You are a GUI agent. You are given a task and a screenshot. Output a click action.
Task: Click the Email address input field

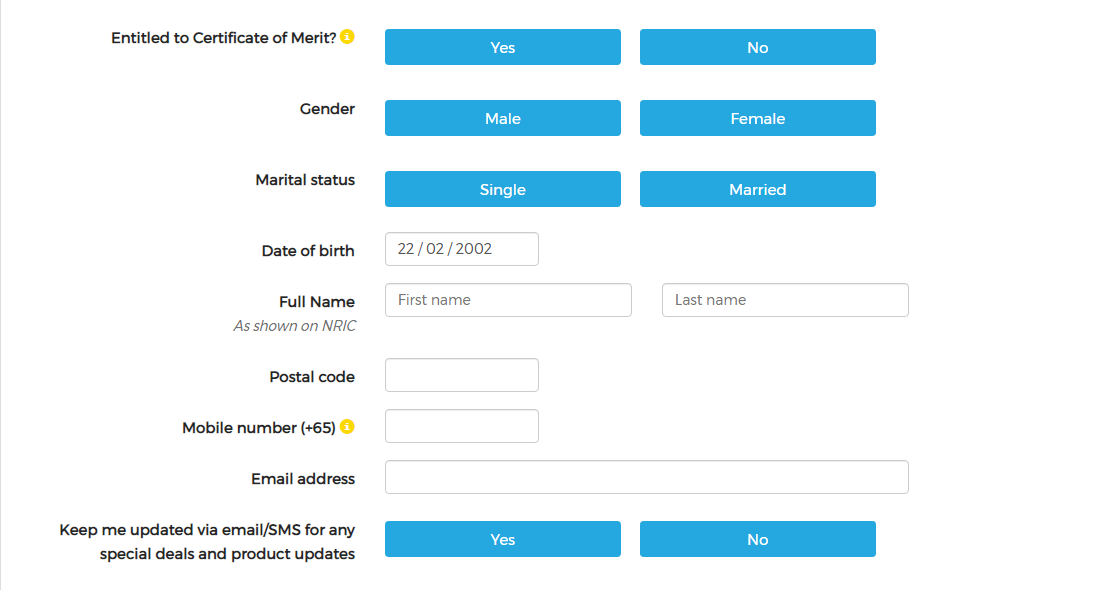tap(647, 477)
